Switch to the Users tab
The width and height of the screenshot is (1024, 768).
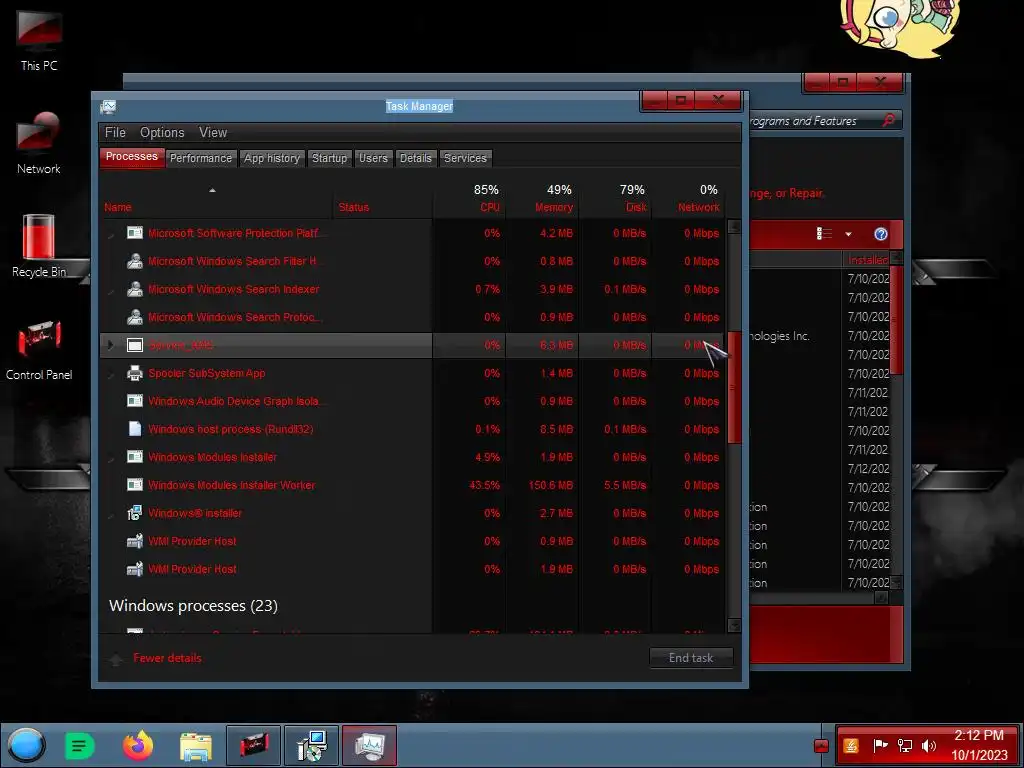pyautogui.click(x=373, y=158)
